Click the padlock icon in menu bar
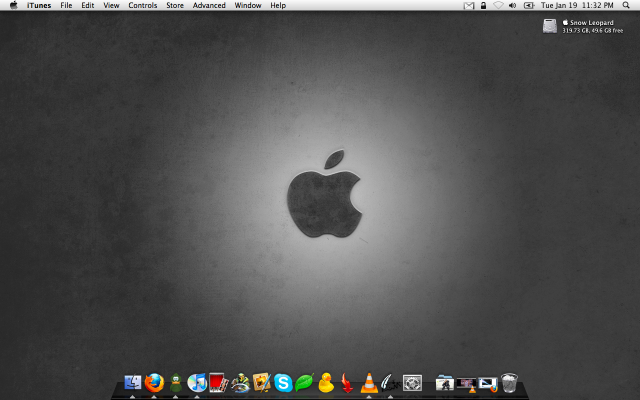The image size is (640, 400). 483,5
